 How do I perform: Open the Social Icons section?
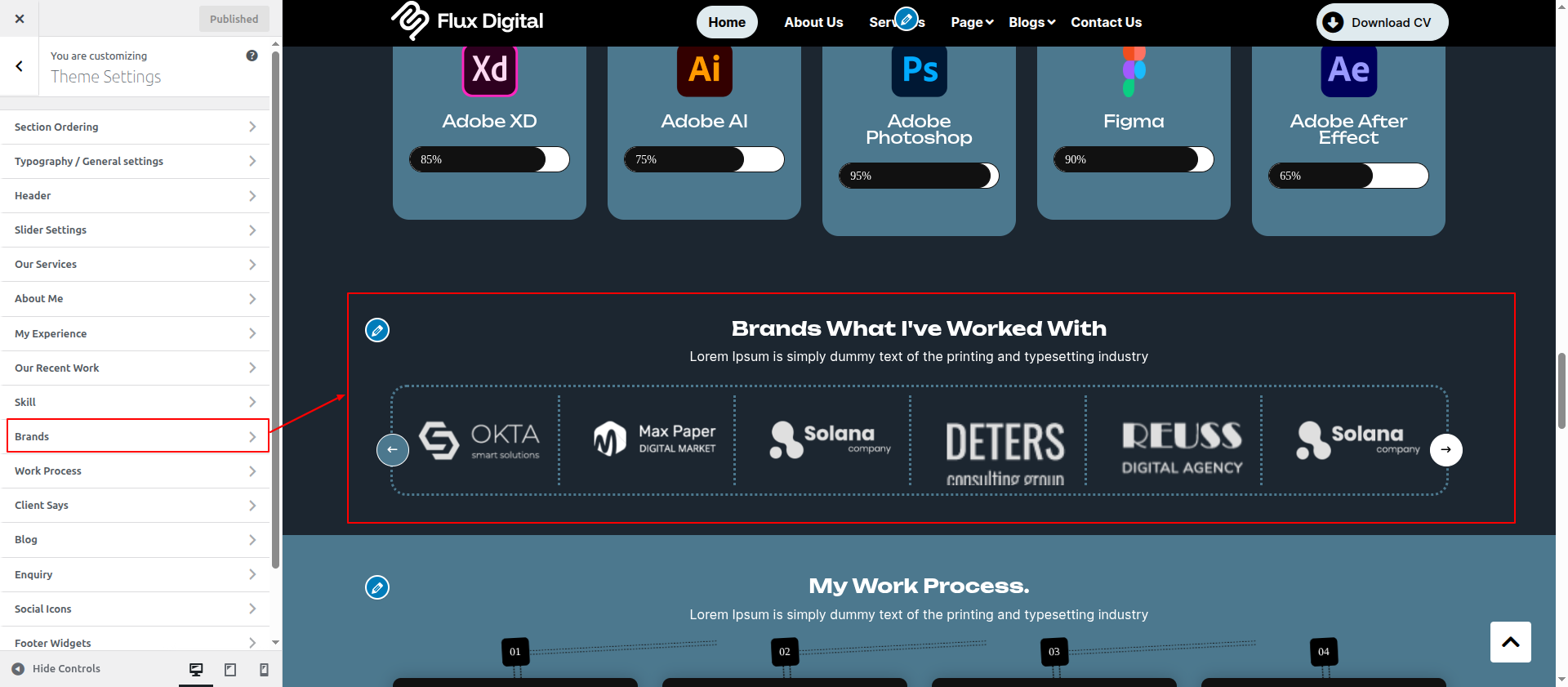pos(136,609)
